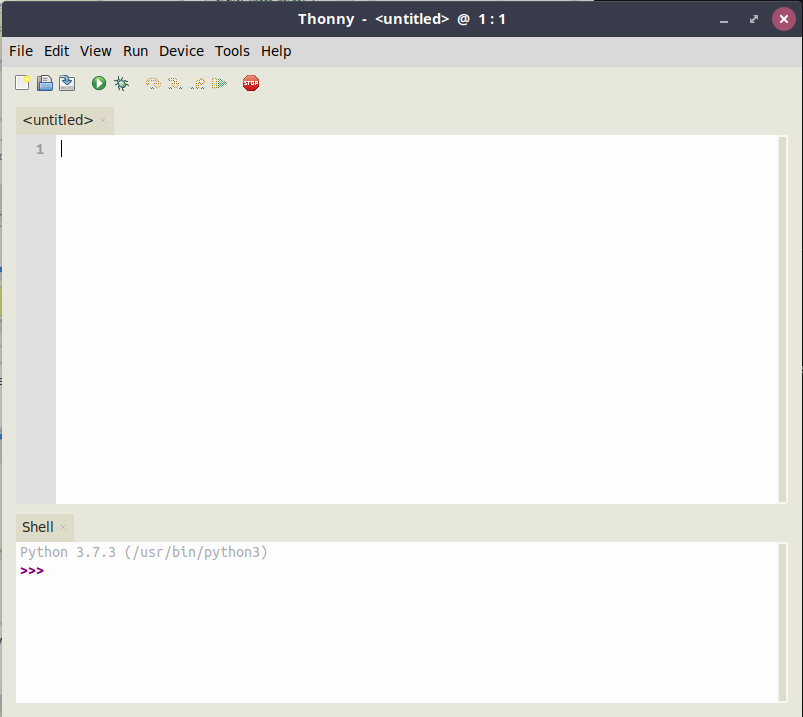Open the File menu
The image size is (803, 717).
tap(21, 51)
